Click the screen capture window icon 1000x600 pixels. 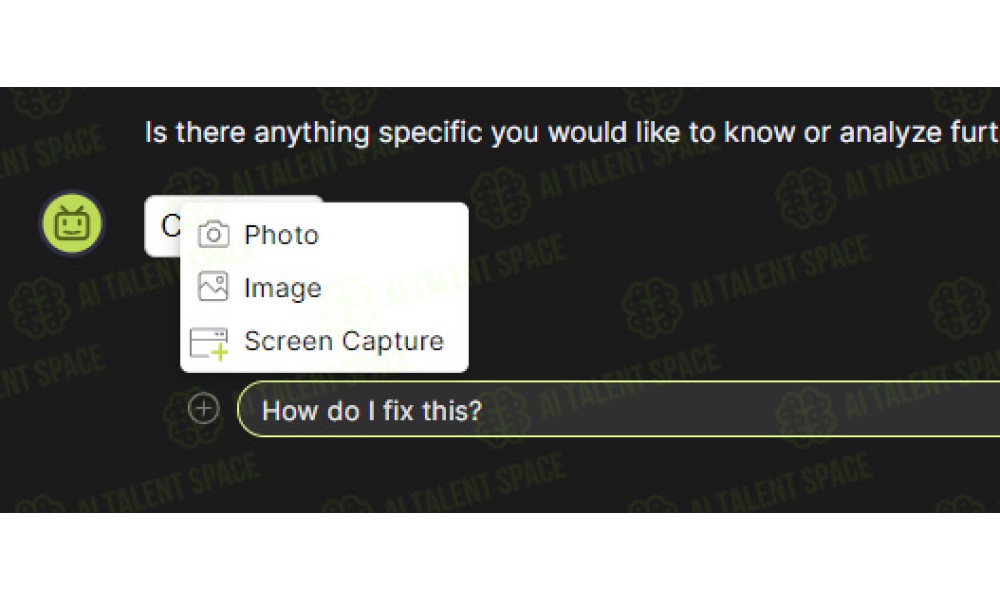coord(209,343)
